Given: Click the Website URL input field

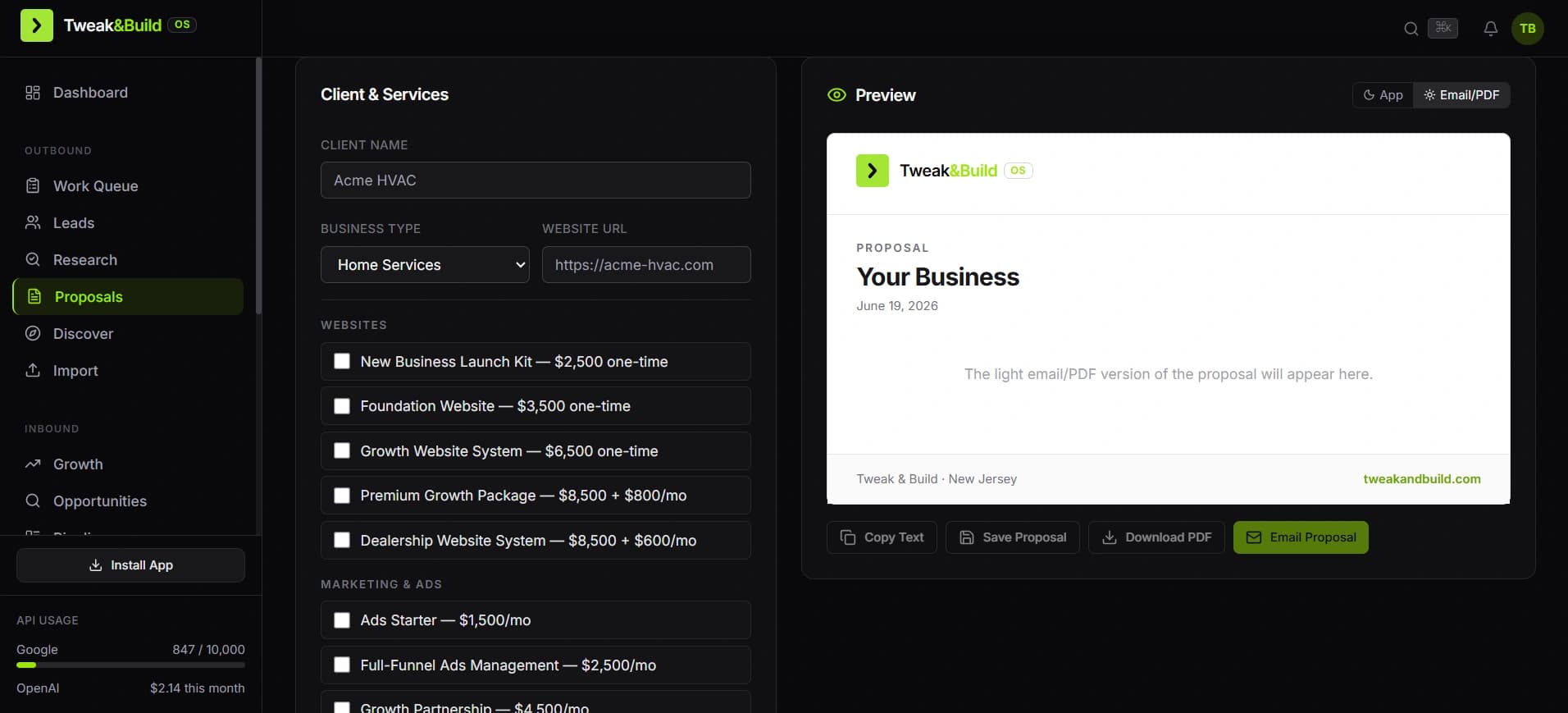Looking at the screenshot, I should (646, 265).
